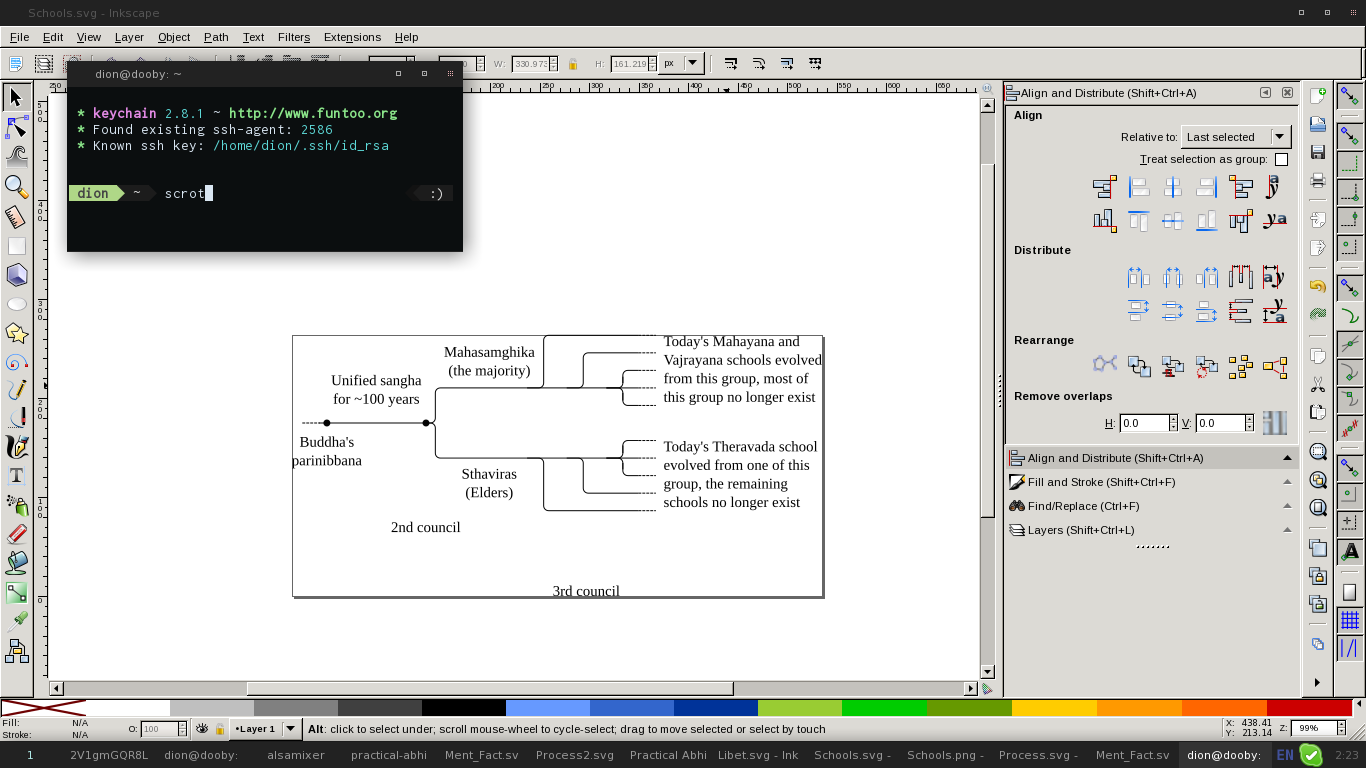Viewport: 1366px width, 768px height.
Task: Toggle the top enable-snapping button
Action: click(x=1349, y=97)
